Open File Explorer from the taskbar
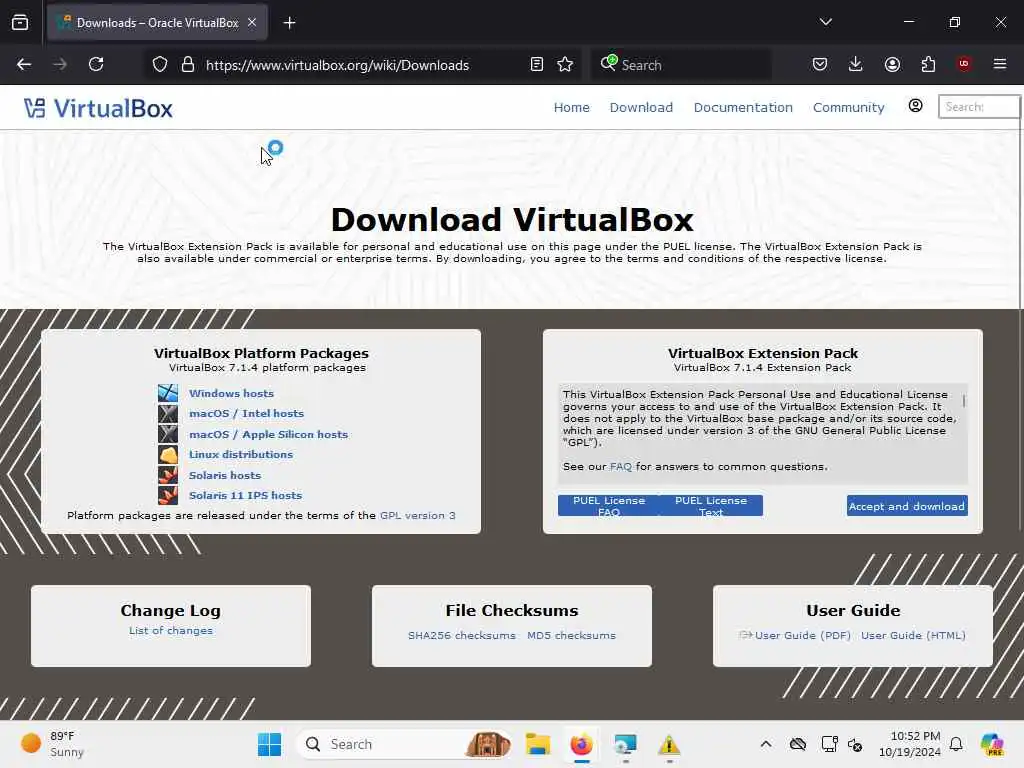This screenshot has width=1024, height=768. pyautogui.click(x=537, y=744)
